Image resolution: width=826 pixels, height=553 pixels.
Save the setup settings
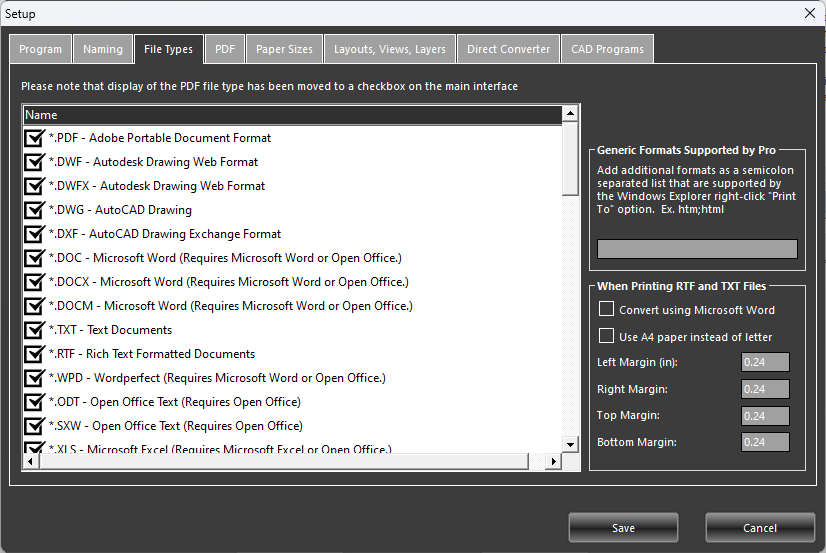pyautogui.click(x=623, y=528)
